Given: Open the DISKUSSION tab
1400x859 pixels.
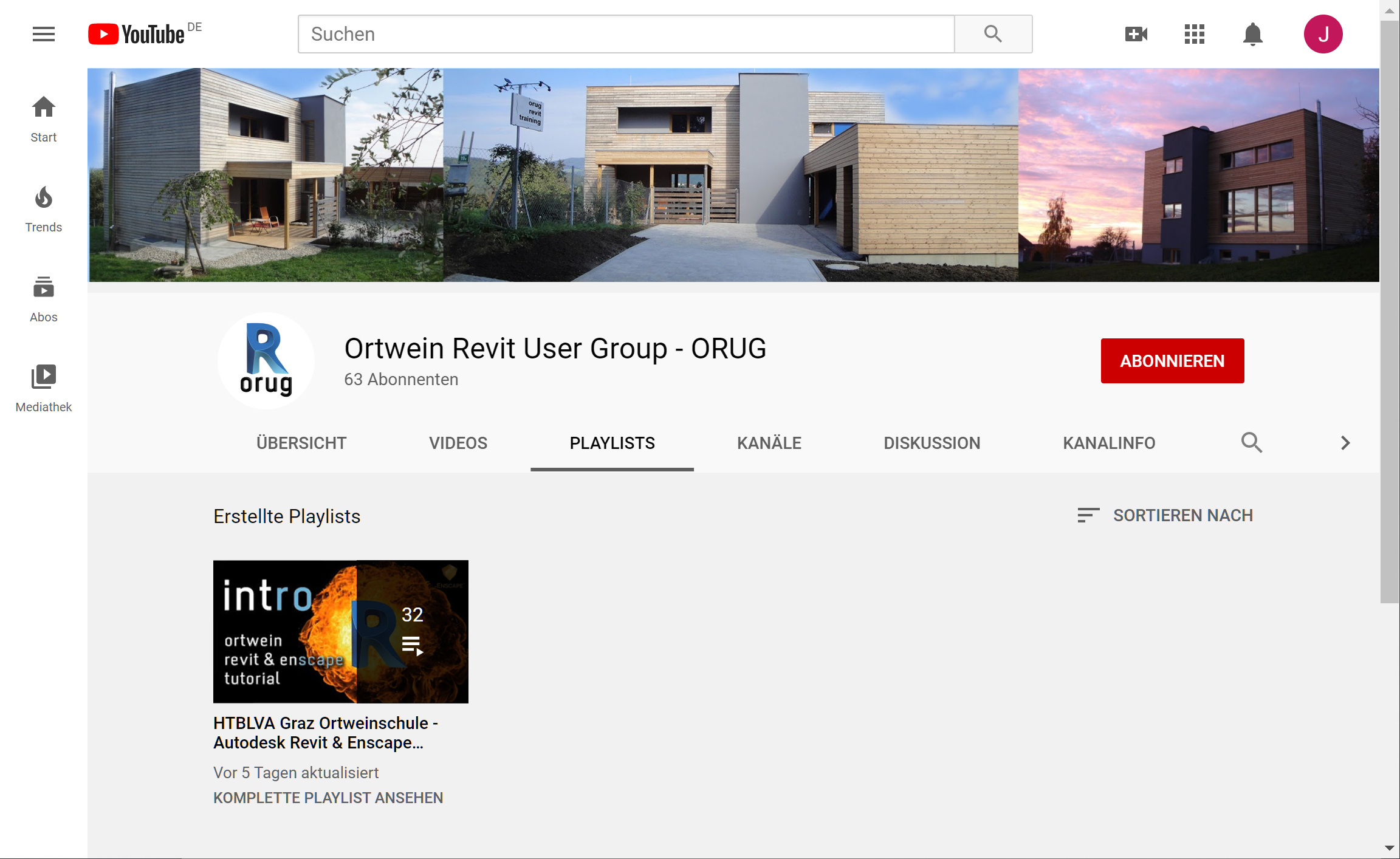Looking at the screenshot, I should pyautogui.click(x=932, y=443).
